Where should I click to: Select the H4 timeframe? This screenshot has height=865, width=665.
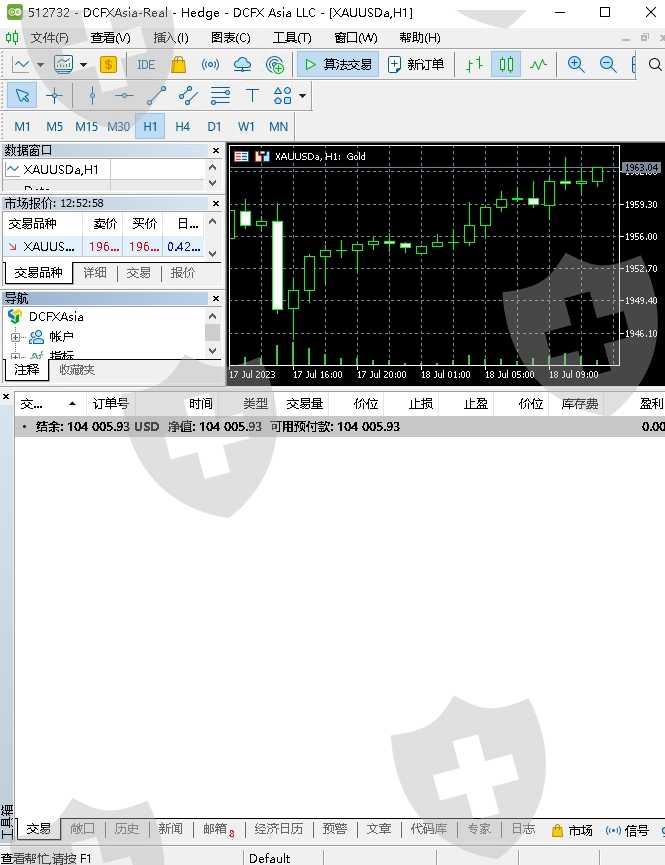point(182,126)
